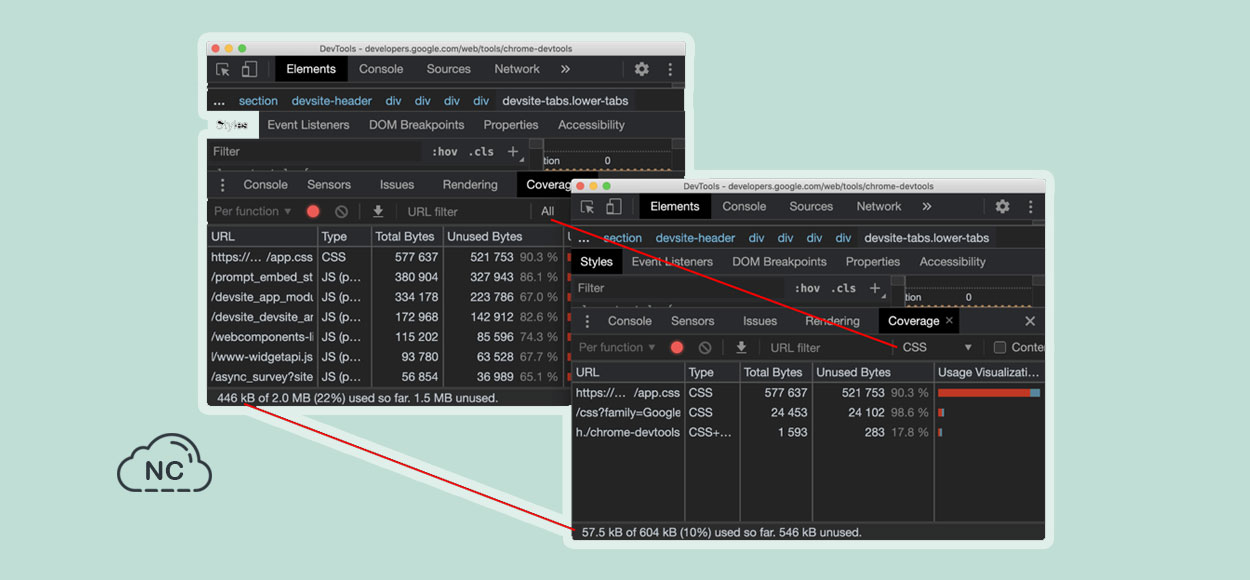The image size is (1250, 580).
Task: Open the settings gear in back window
Action: (642, 69)
